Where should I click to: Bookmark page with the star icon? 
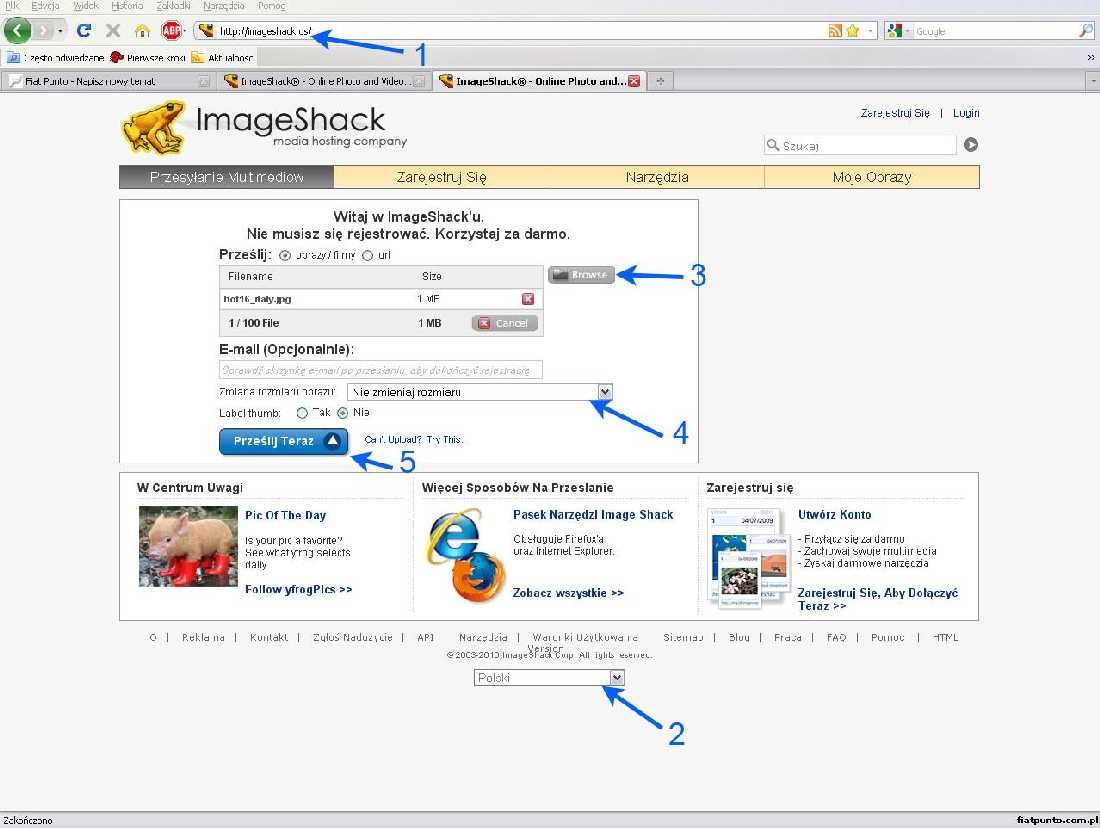[852, 31]
